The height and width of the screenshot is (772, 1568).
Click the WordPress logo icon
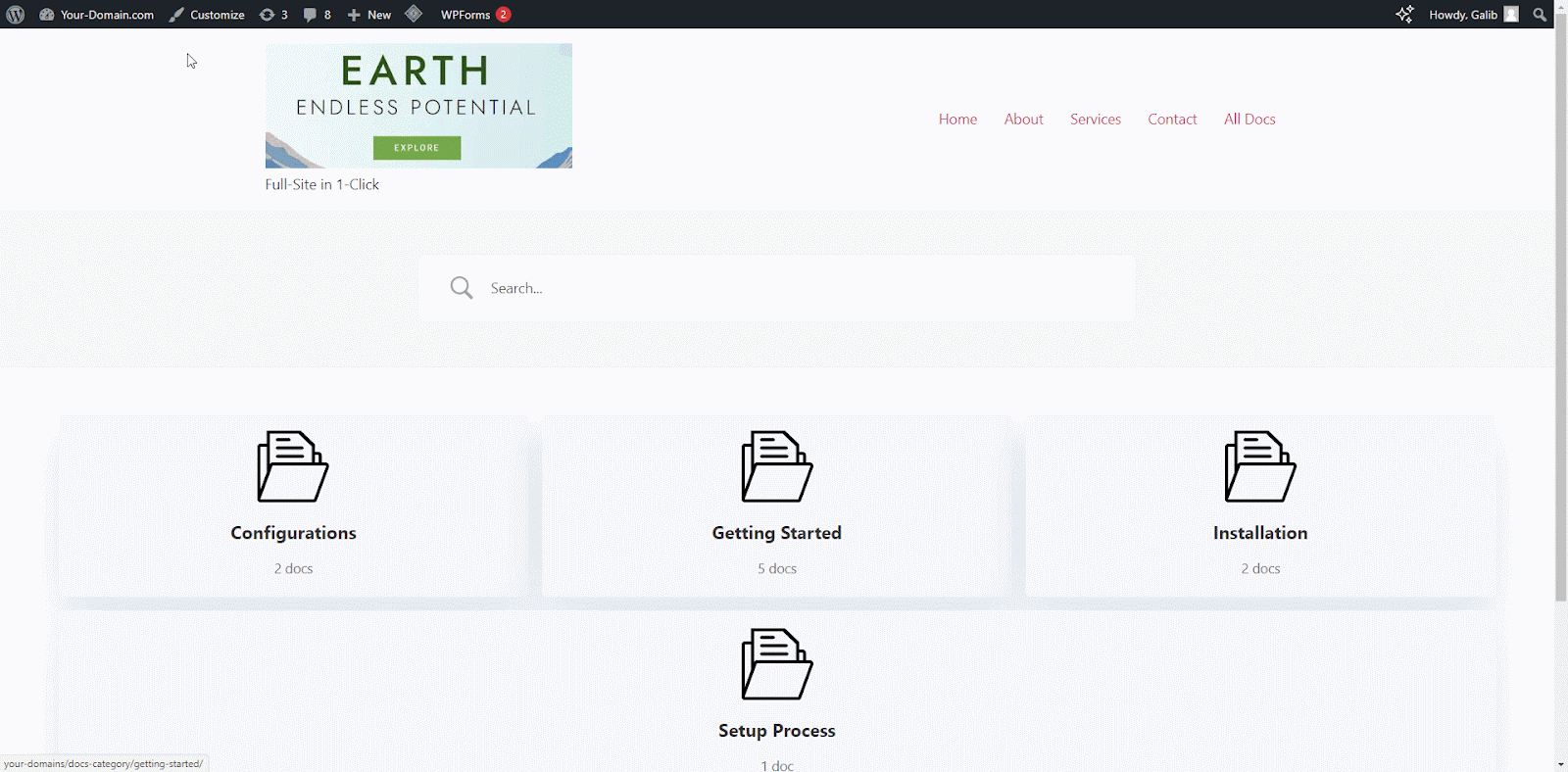click(16, 15)
